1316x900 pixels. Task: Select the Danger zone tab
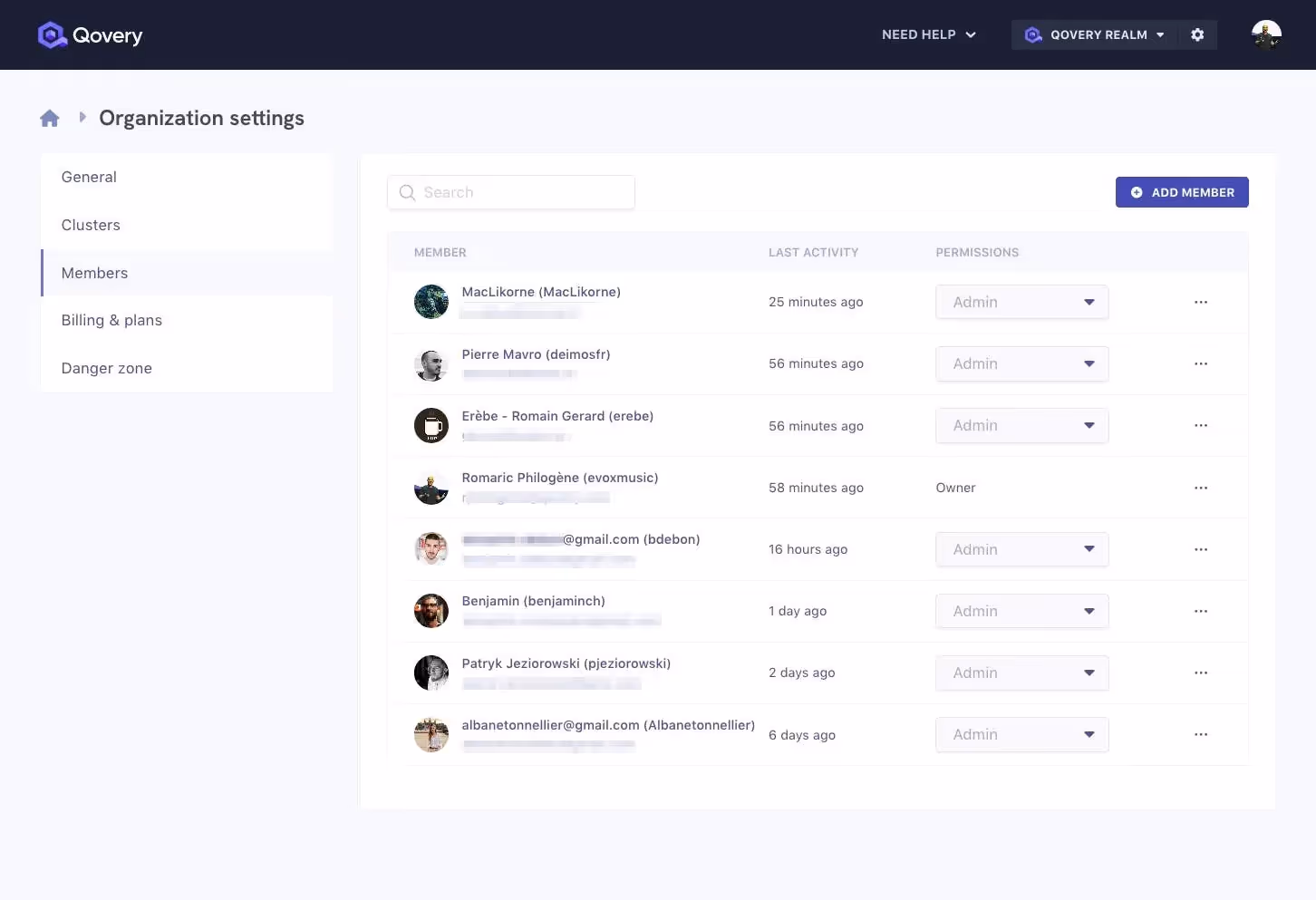106,368
